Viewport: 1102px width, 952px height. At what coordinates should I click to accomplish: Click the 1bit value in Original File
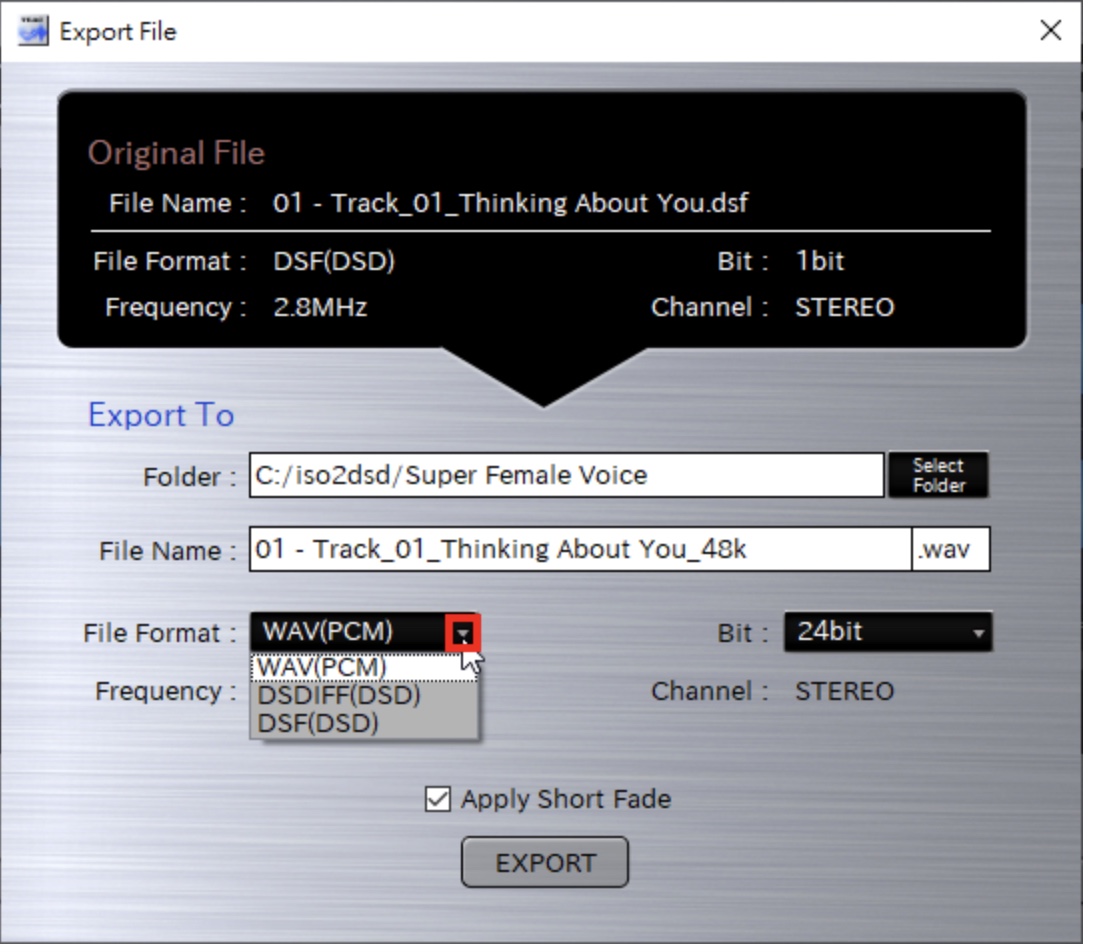pyautogui.click(x=819, y=261)
